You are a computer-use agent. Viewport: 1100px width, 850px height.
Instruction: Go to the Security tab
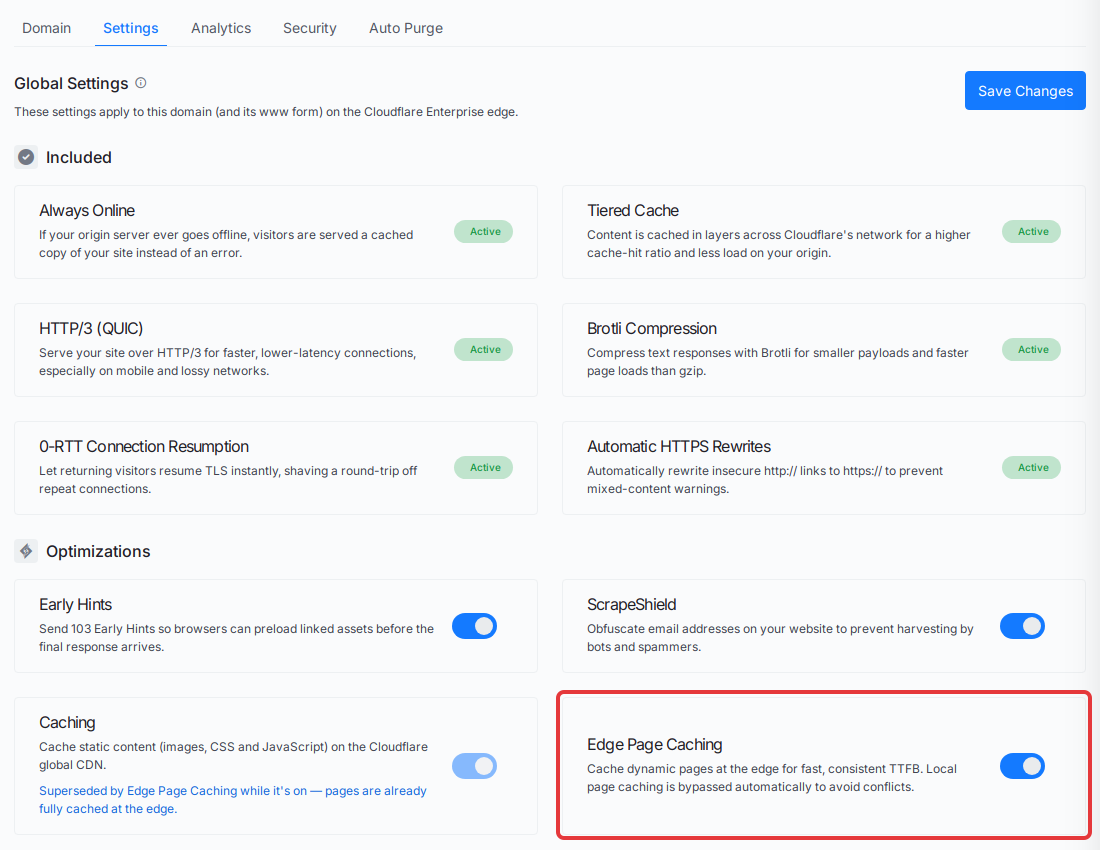point(309,28)
